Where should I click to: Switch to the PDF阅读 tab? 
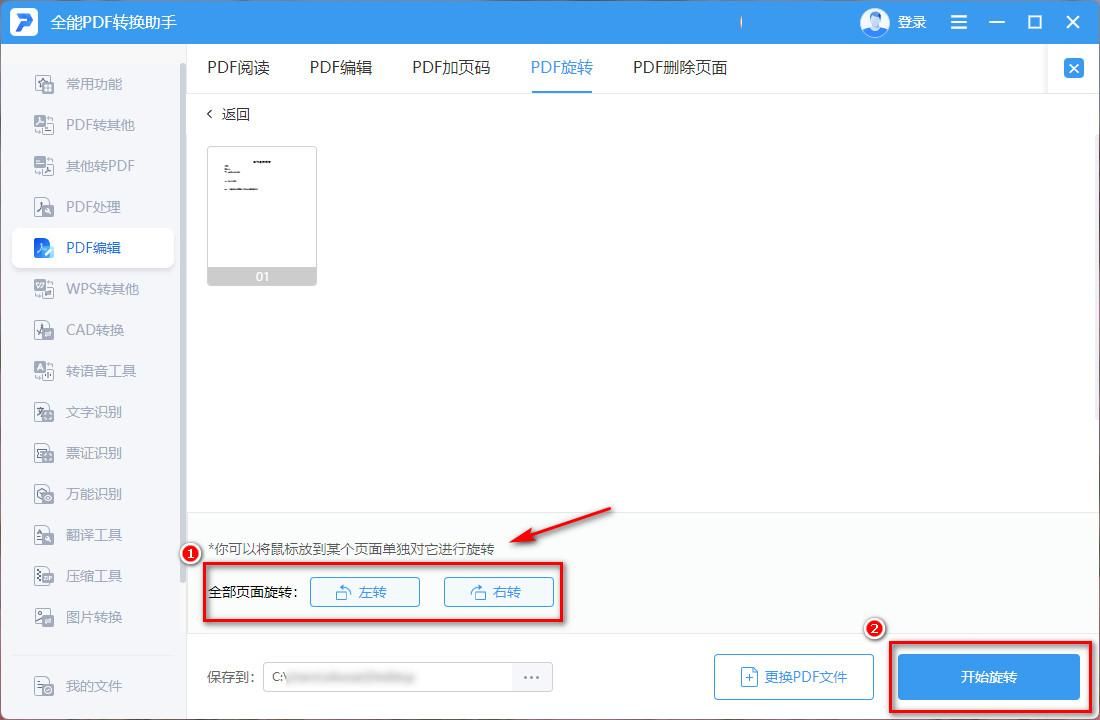coord(239,67)
